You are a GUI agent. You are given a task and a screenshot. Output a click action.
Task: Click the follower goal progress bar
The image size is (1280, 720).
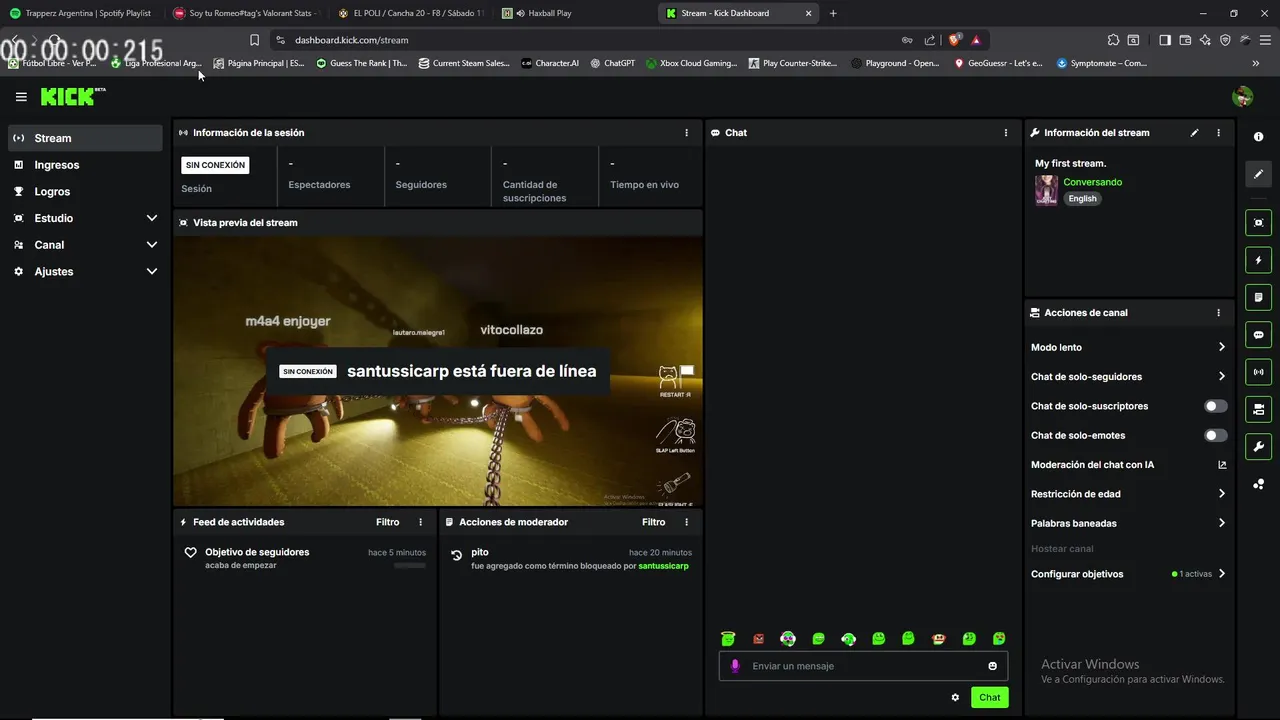pyautogui.click(x=409, y=566)
